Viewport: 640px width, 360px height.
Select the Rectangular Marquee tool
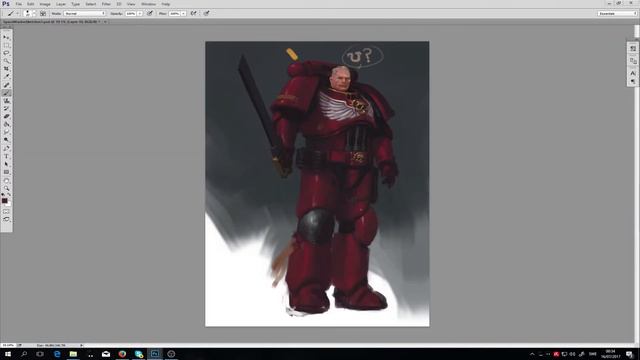pos(6,45)
